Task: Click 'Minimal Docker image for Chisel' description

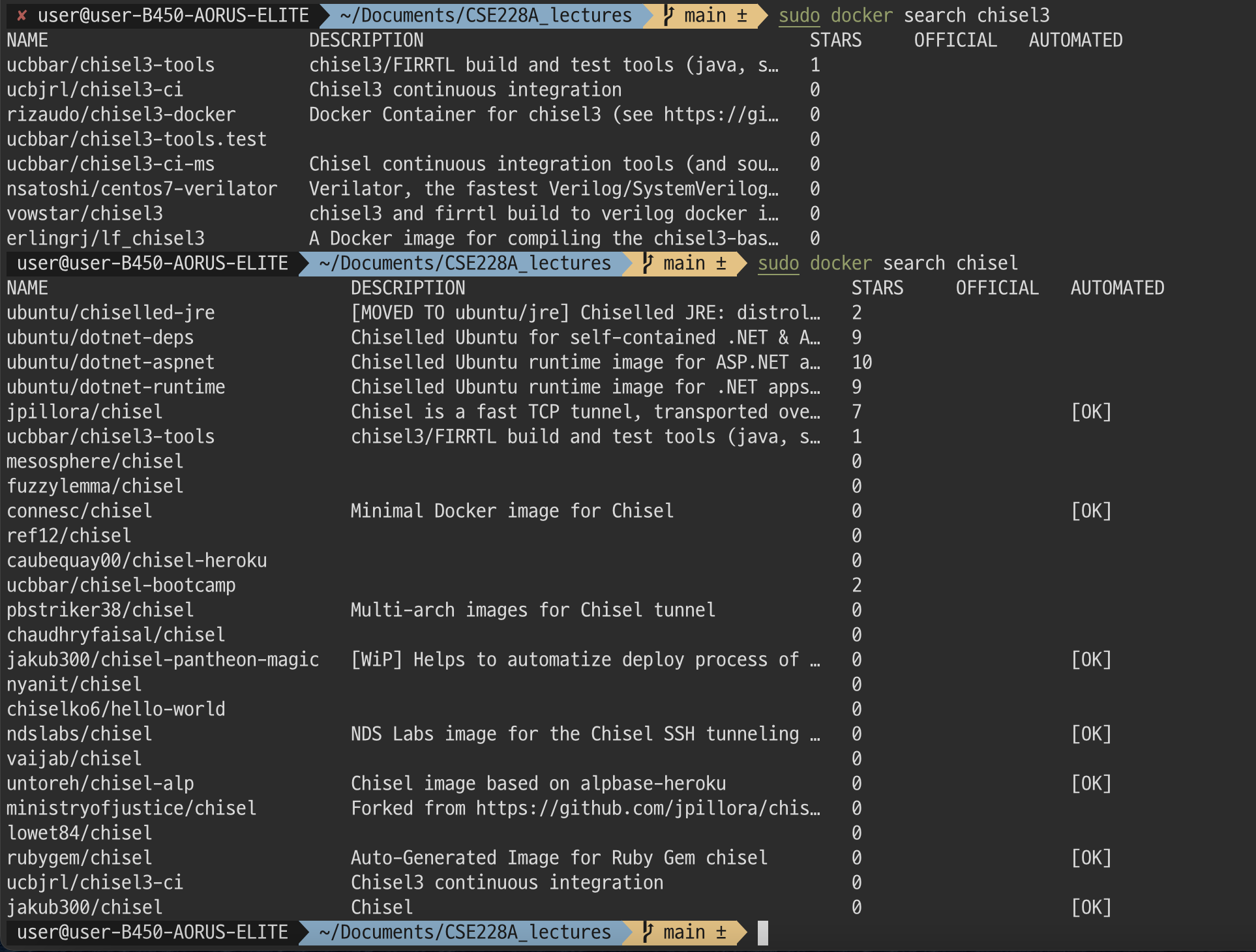Action: tap(513, 511)
